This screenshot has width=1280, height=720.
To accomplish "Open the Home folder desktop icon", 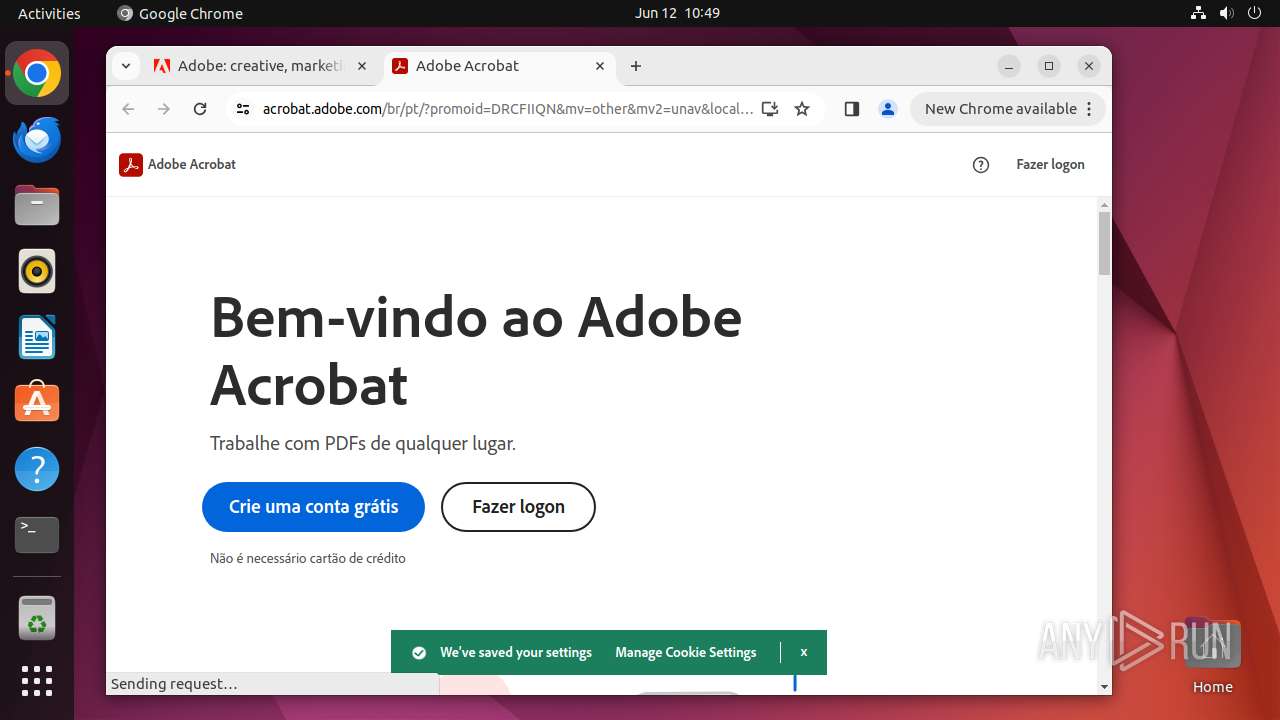I will tap(1212, 656).
